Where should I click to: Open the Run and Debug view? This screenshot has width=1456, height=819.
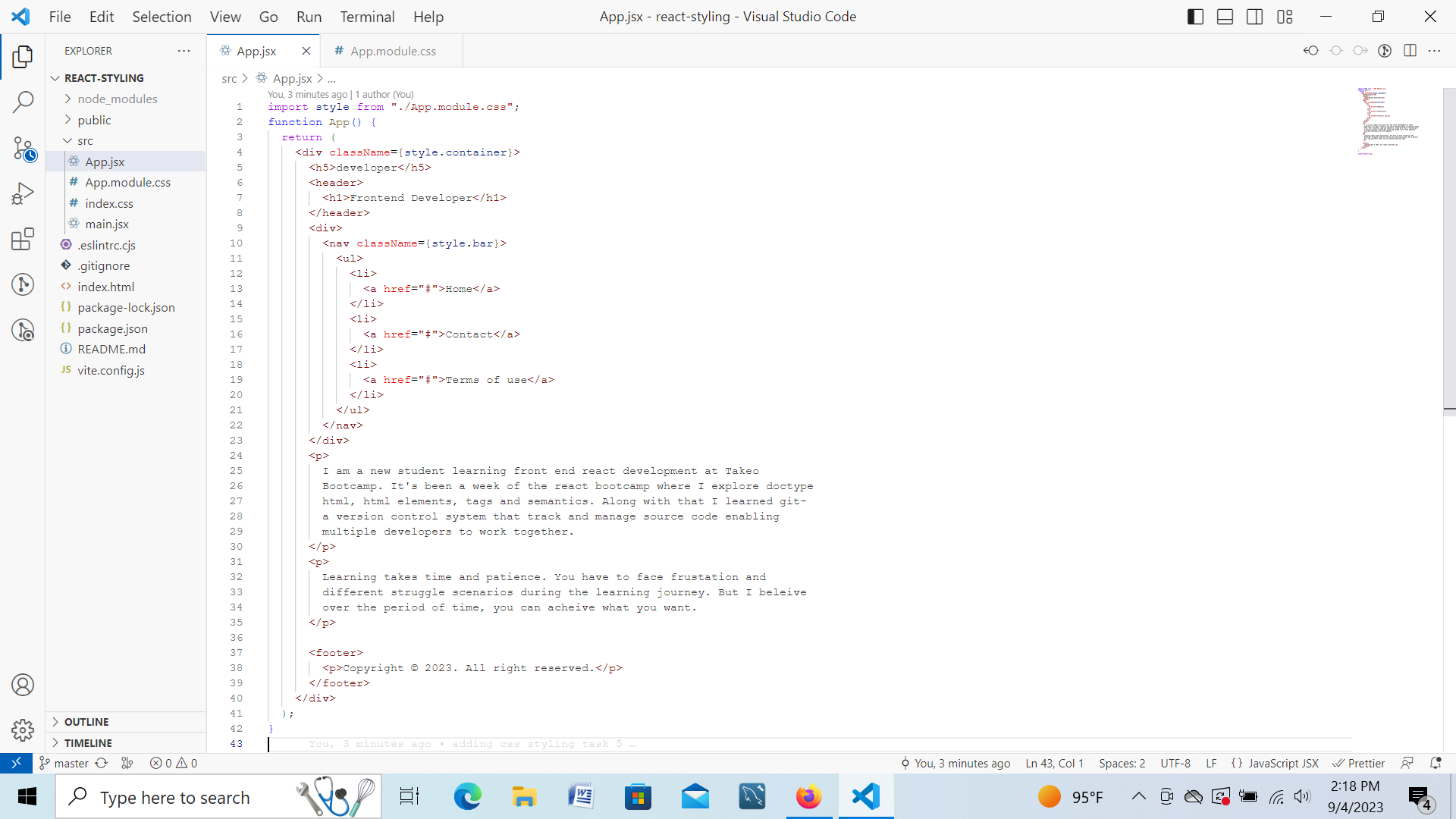tap(23, 192)
